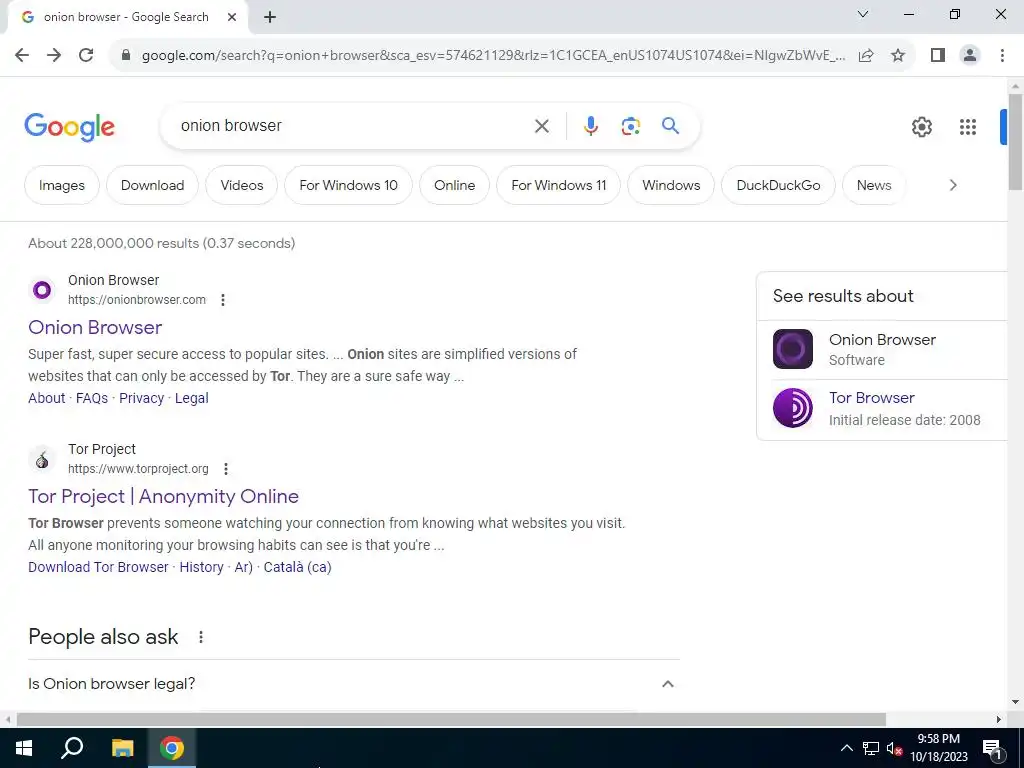The height and width of the screenshot is (768, 1024).
Task: Open the notification center icon
Action: click(991, 748)
